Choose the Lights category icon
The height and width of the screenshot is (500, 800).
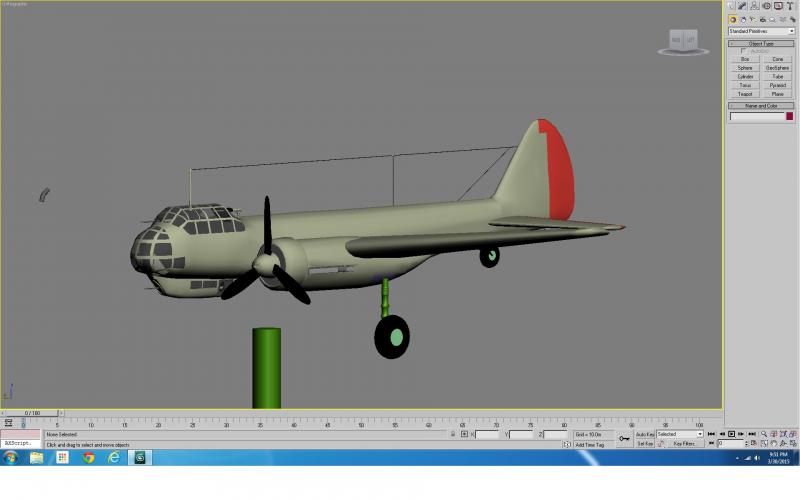[x=753, y=19]
